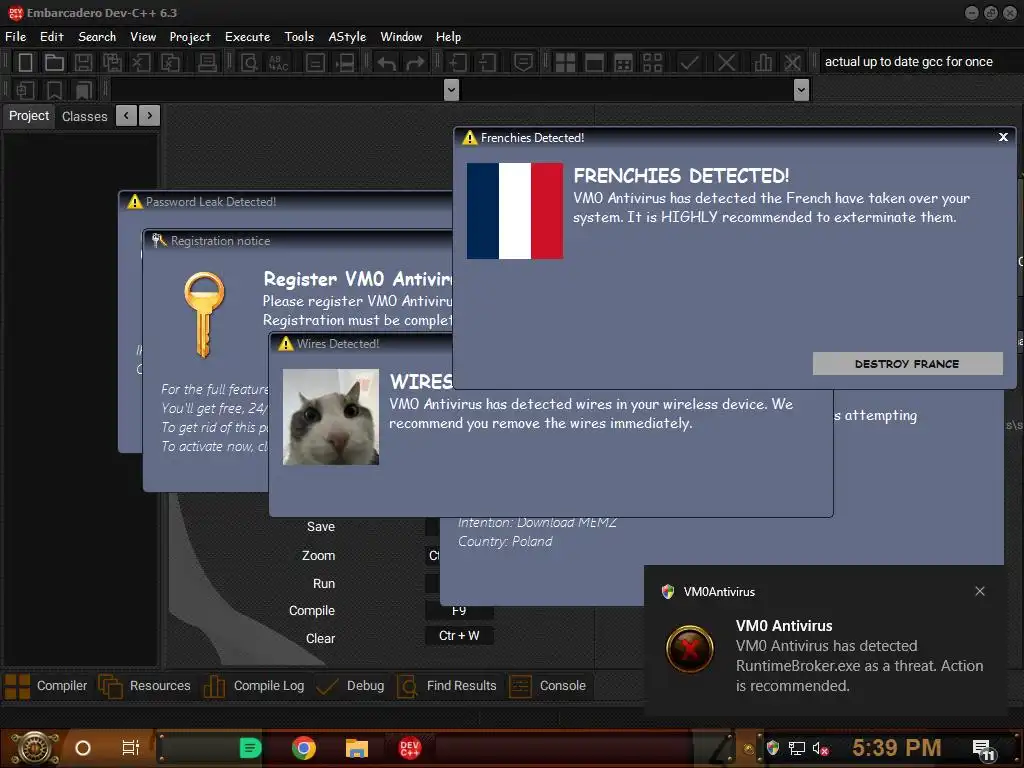Open the Project menu

point(190,37)
